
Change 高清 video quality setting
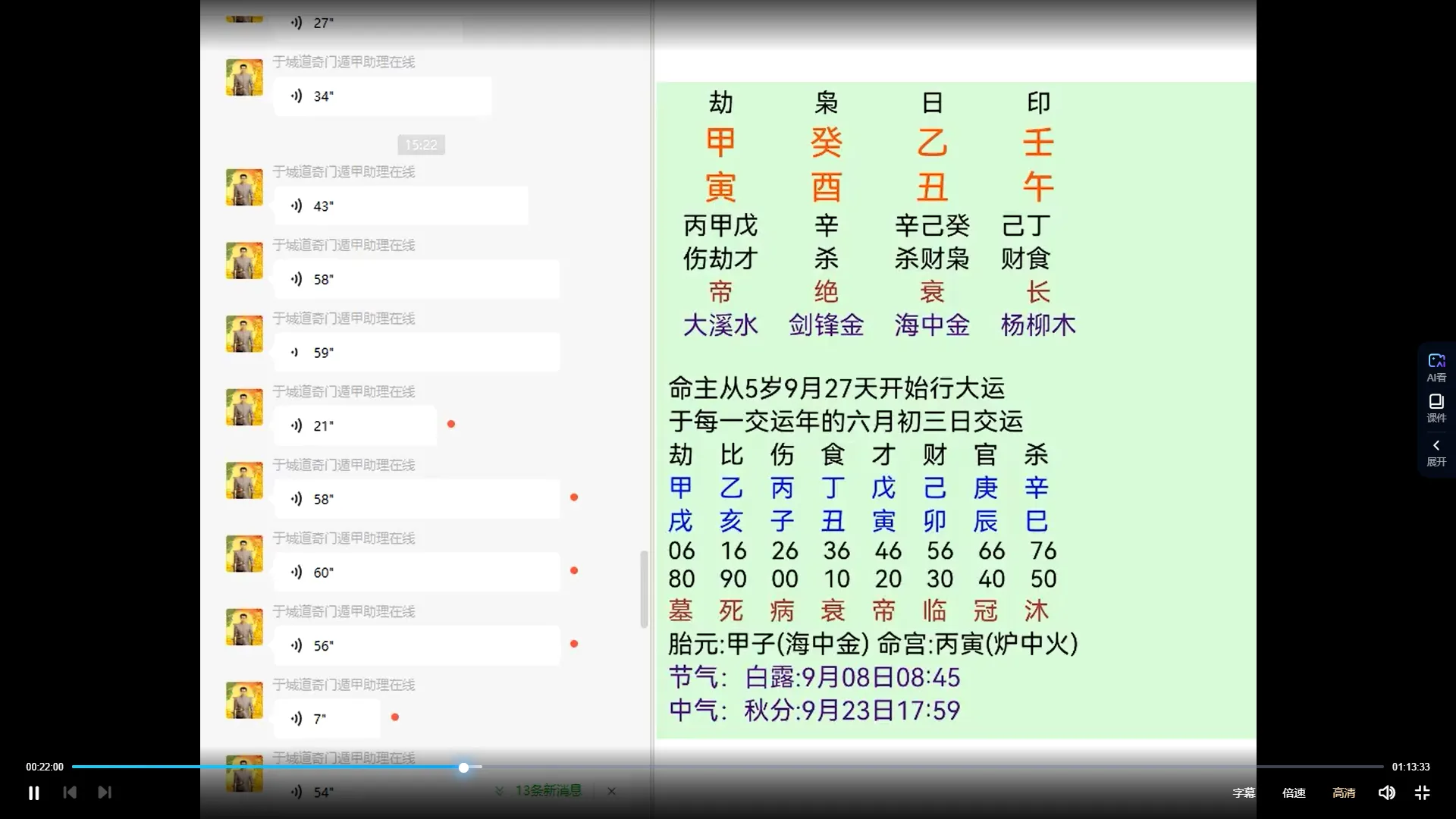(1344, 792)
